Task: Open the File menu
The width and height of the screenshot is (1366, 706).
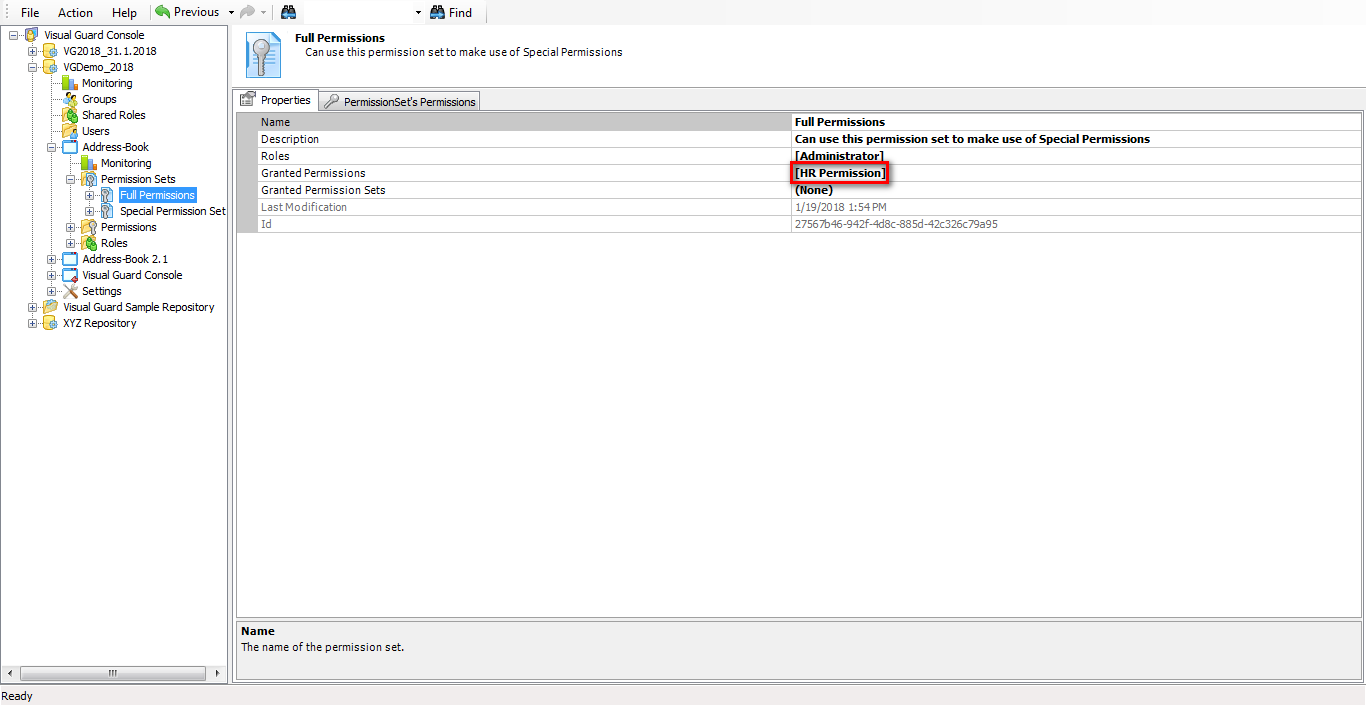Action: (28, 12)
